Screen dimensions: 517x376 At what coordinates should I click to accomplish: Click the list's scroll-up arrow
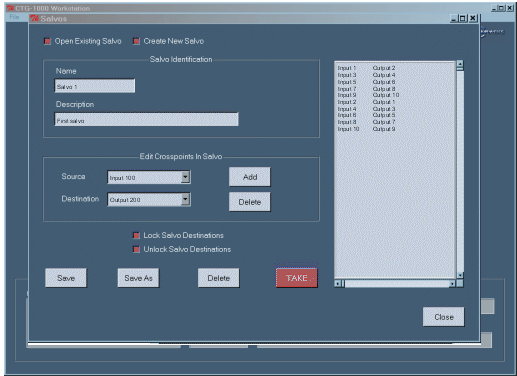[460, 65]
